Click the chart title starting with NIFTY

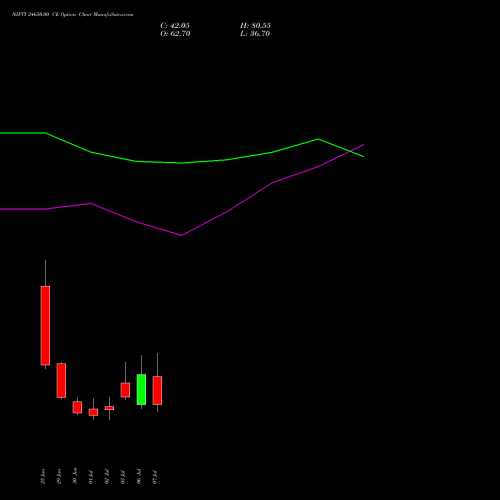[x=73, y=14]
